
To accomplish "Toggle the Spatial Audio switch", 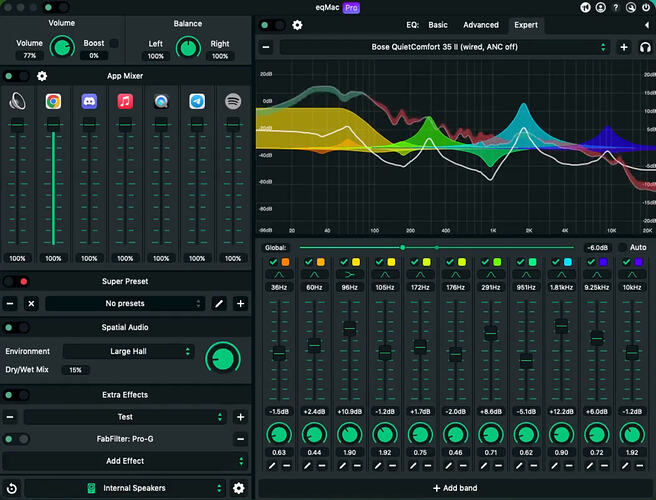I will pyautogui.click(x=16, y=328).
